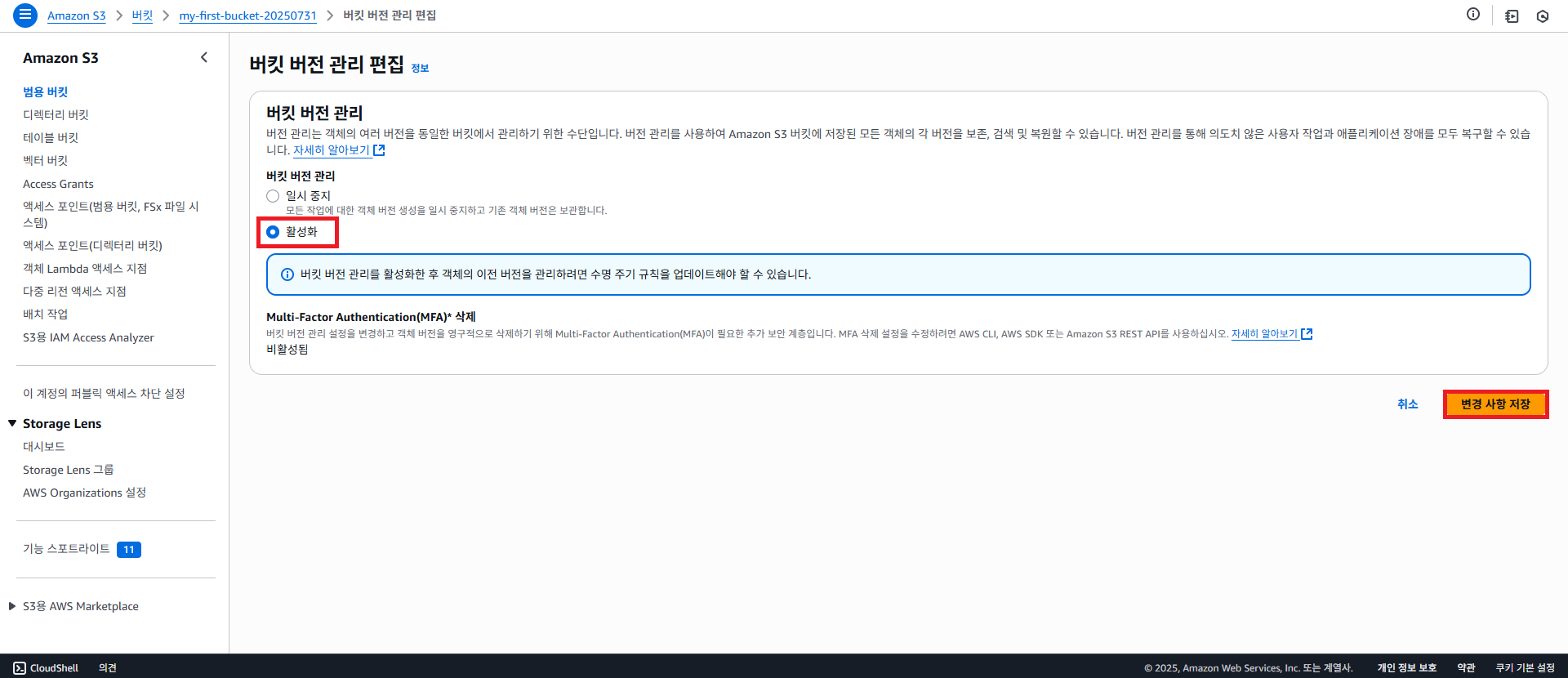Open 이 계정의 퍼블릭 액세스 차단 설정

point(104,393)
